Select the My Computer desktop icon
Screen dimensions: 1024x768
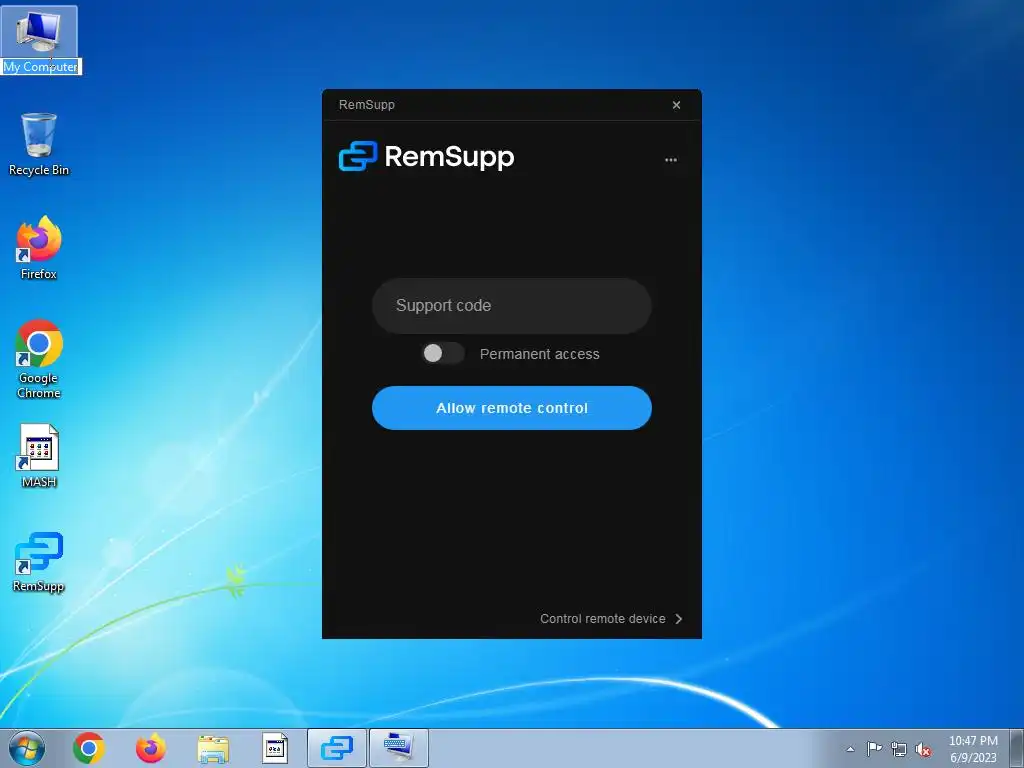[39, 40]
